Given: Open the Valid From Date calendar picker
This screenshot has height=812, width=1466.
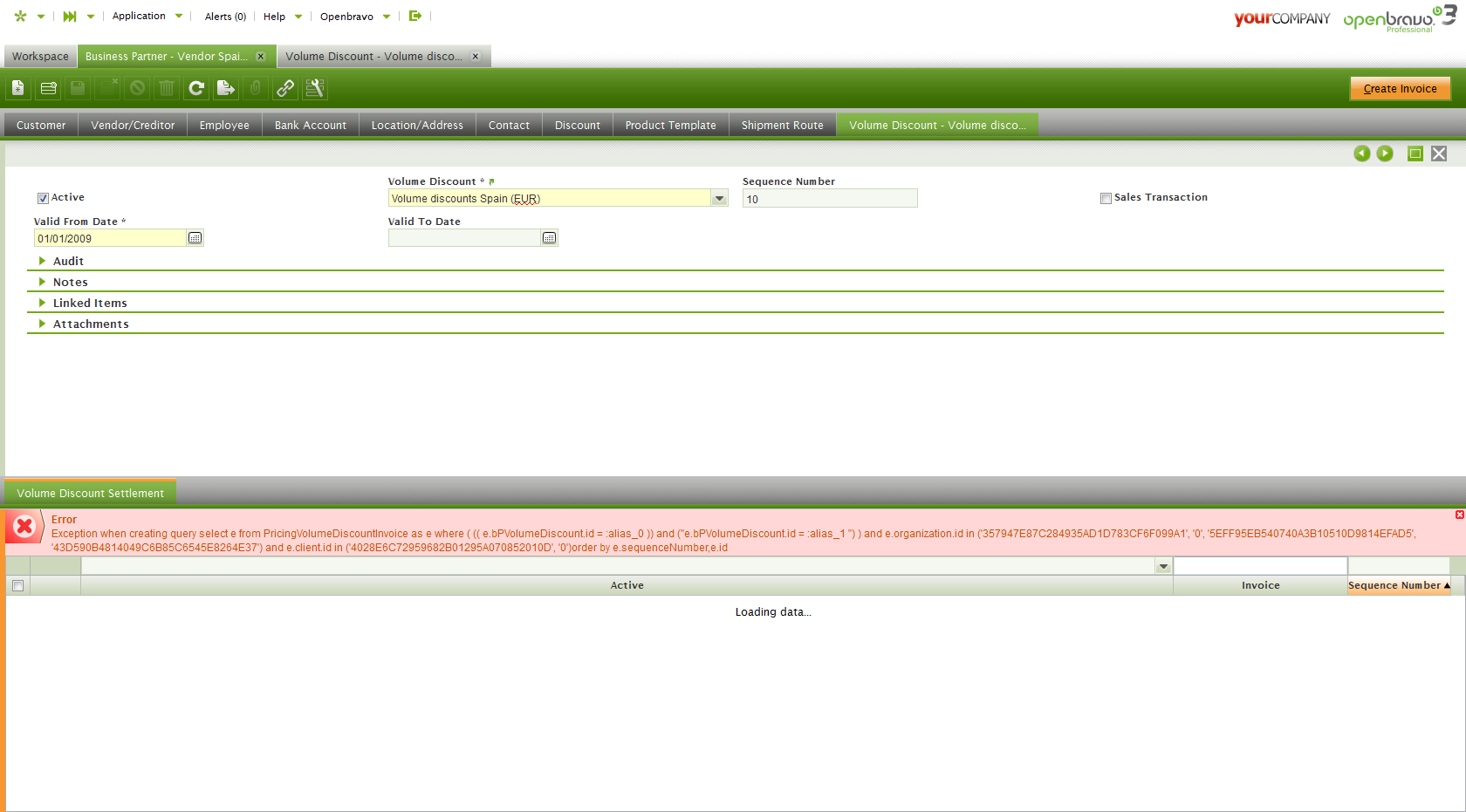Looking at the screenshot, I should point(195,238).
